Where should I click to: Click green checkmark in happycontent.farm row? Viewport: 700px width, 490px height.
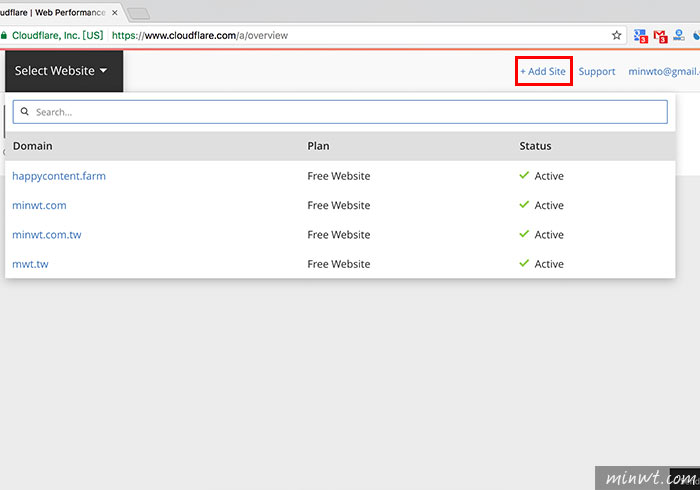(524, 175)
